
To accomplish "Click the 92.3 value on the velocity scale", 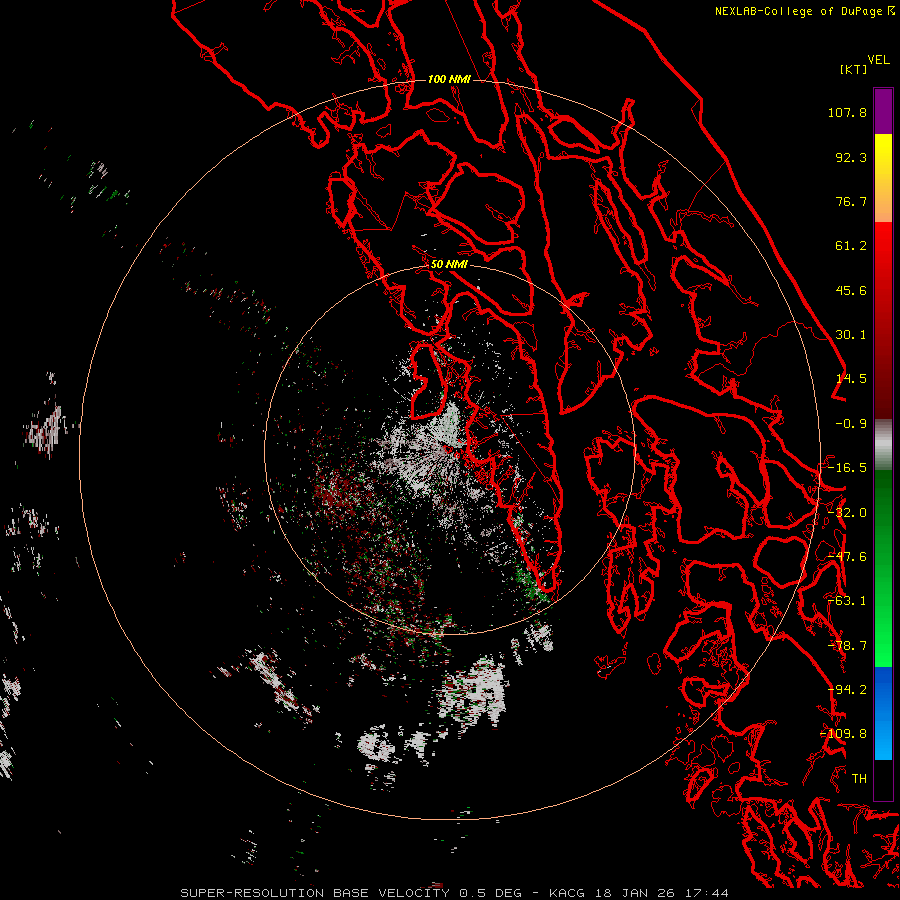I will 851,157.
